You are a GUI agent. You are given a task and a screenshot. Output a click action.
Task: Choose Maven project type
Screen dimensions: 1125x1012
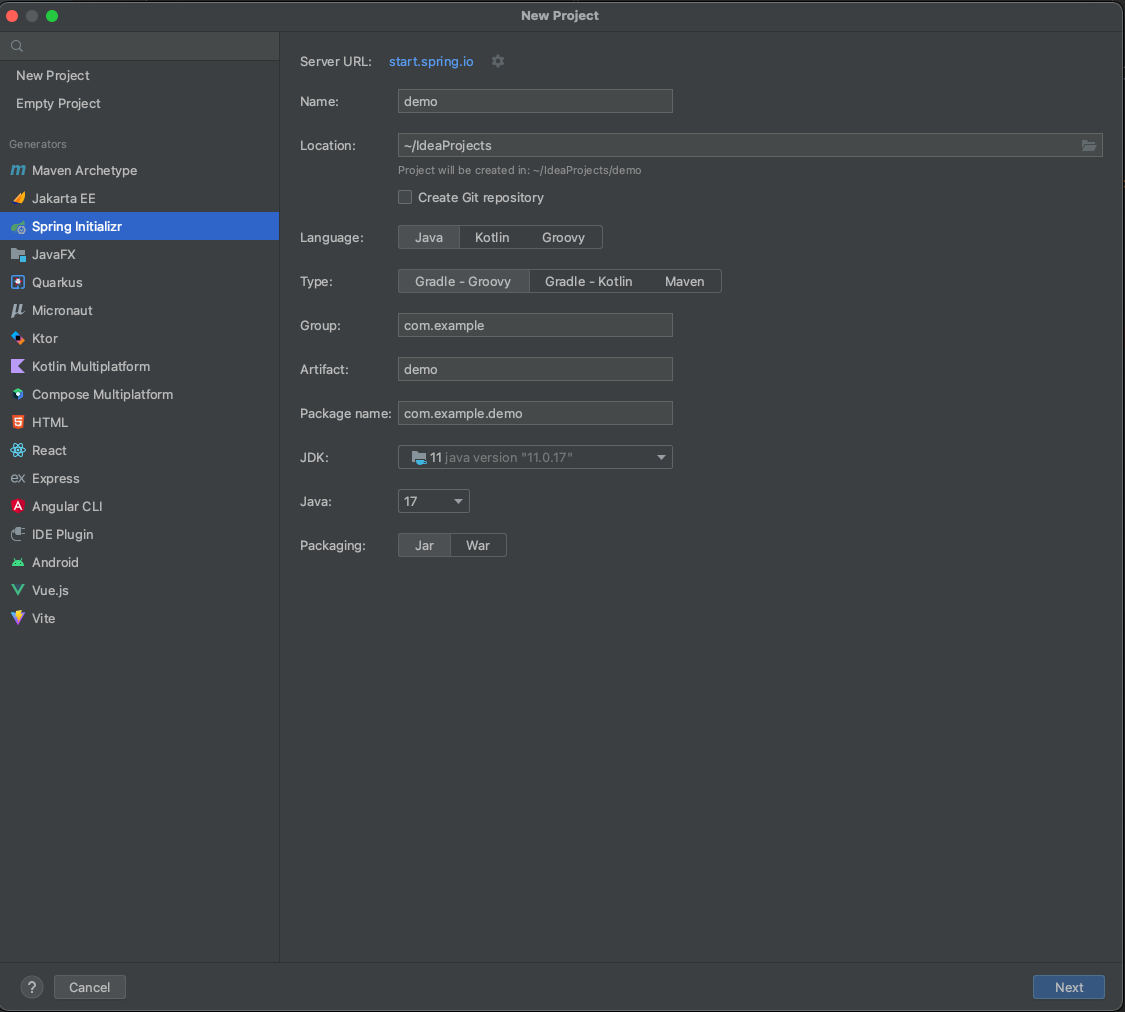click(x=684, y=281)
